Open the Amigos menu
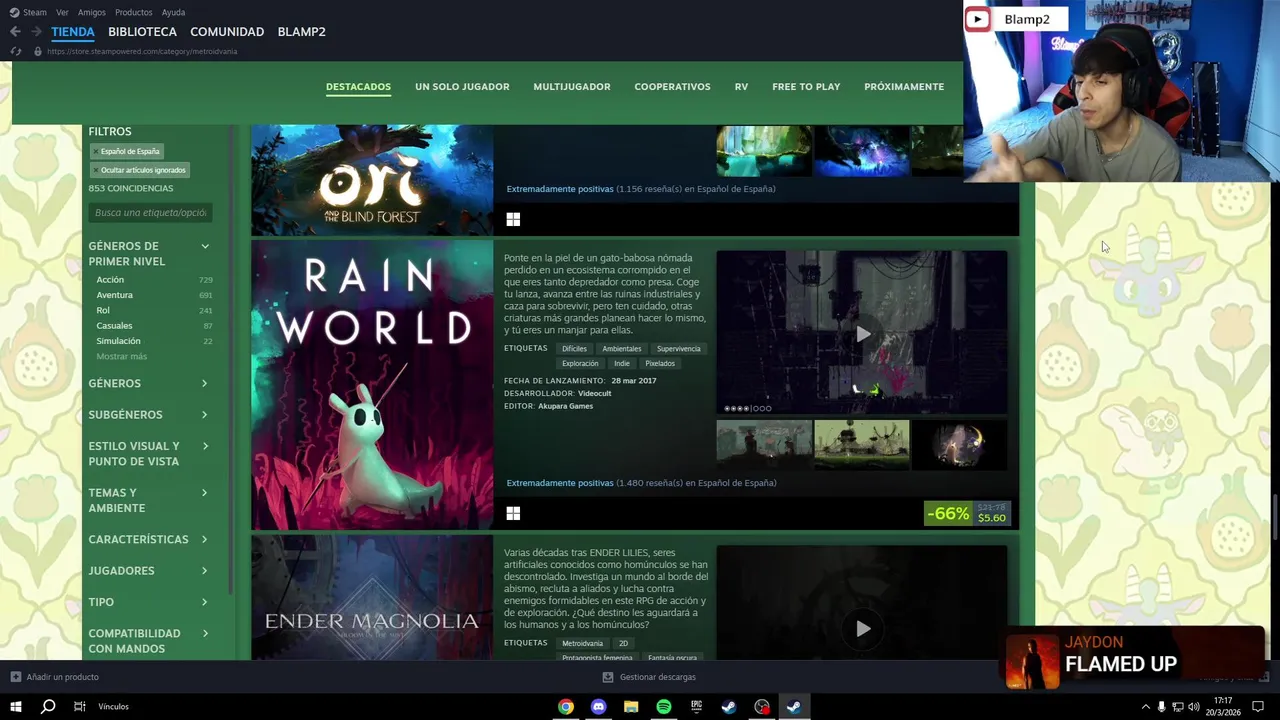The height and width of the screenshot is (720, 1280). coord(92,12)
